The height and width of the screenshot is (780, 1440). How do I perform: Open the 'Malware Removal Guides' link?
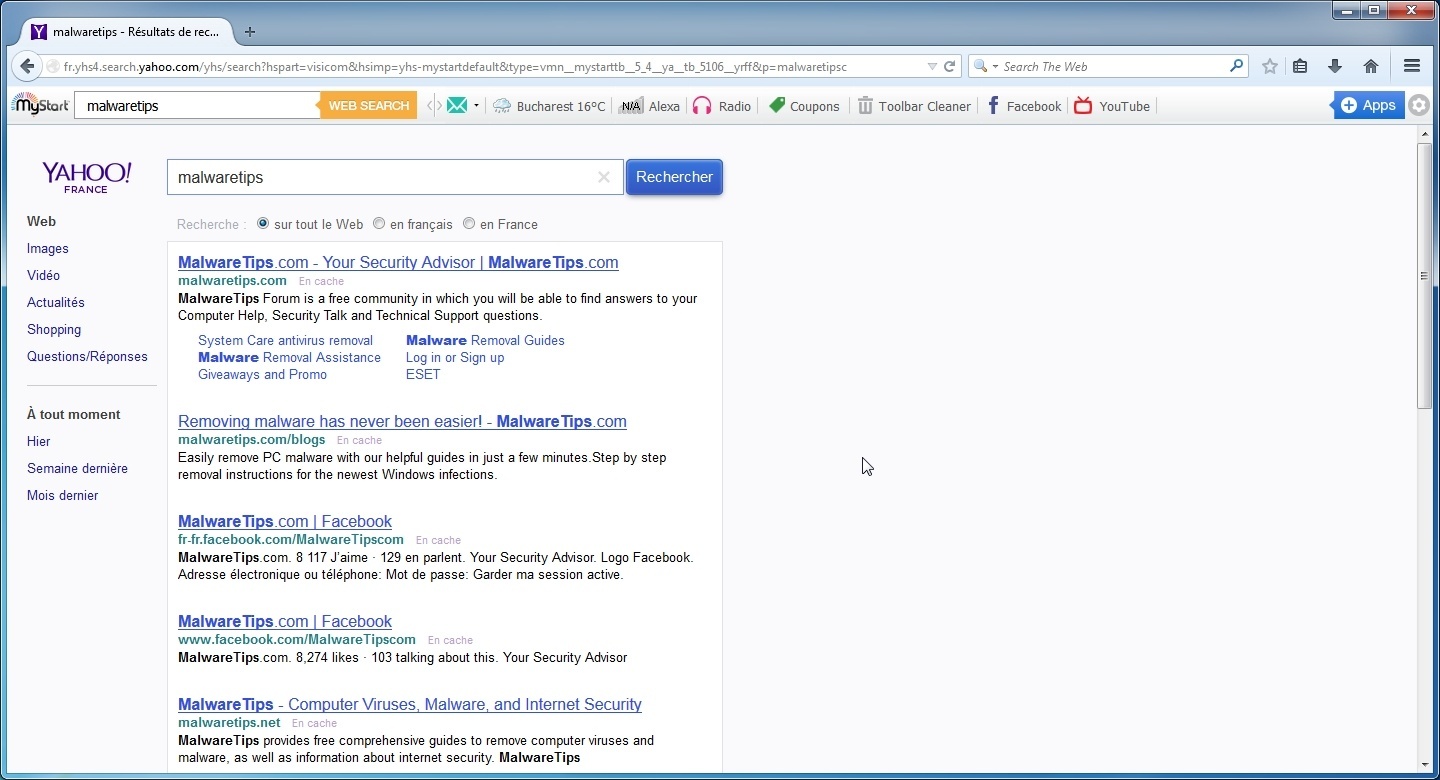(x=485, y=341)
